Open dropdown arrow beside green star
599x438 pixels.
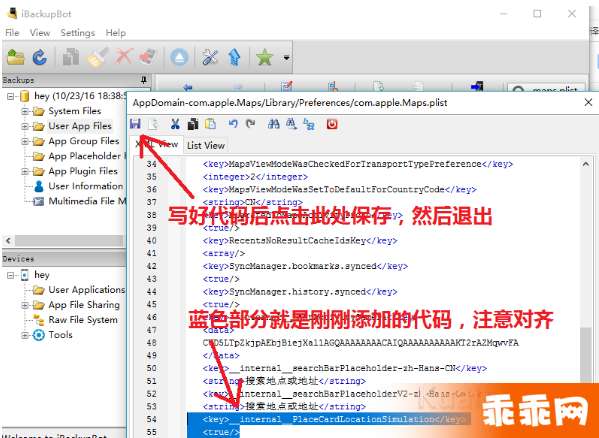(286, 58)
